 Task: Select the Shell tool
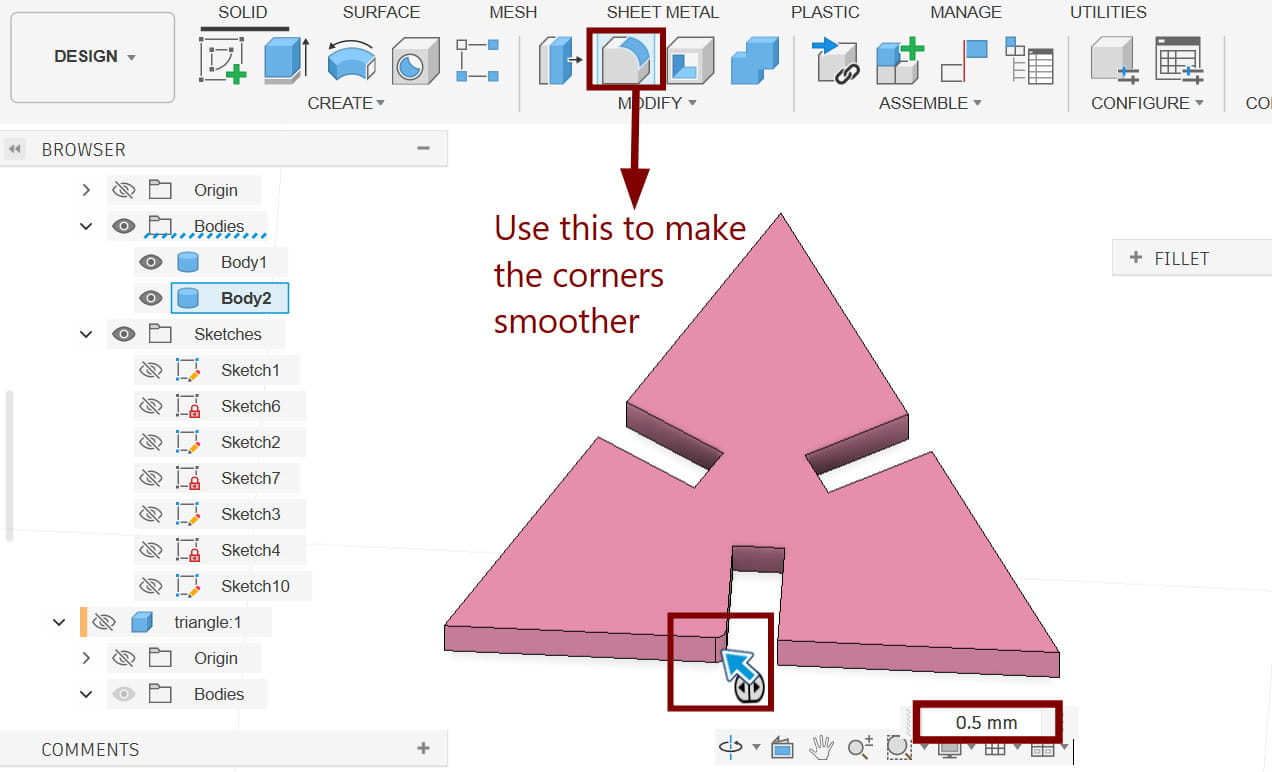click(x=690, y=60)
